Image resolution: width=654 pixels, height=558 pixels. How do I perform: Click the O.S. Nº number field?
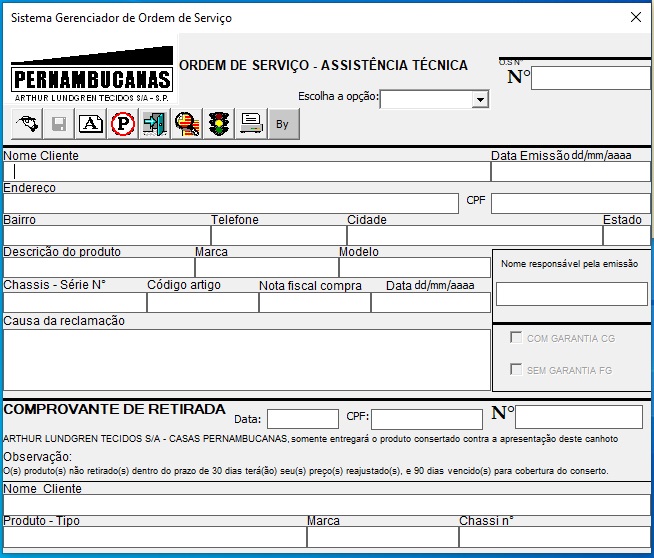(591, 78)
